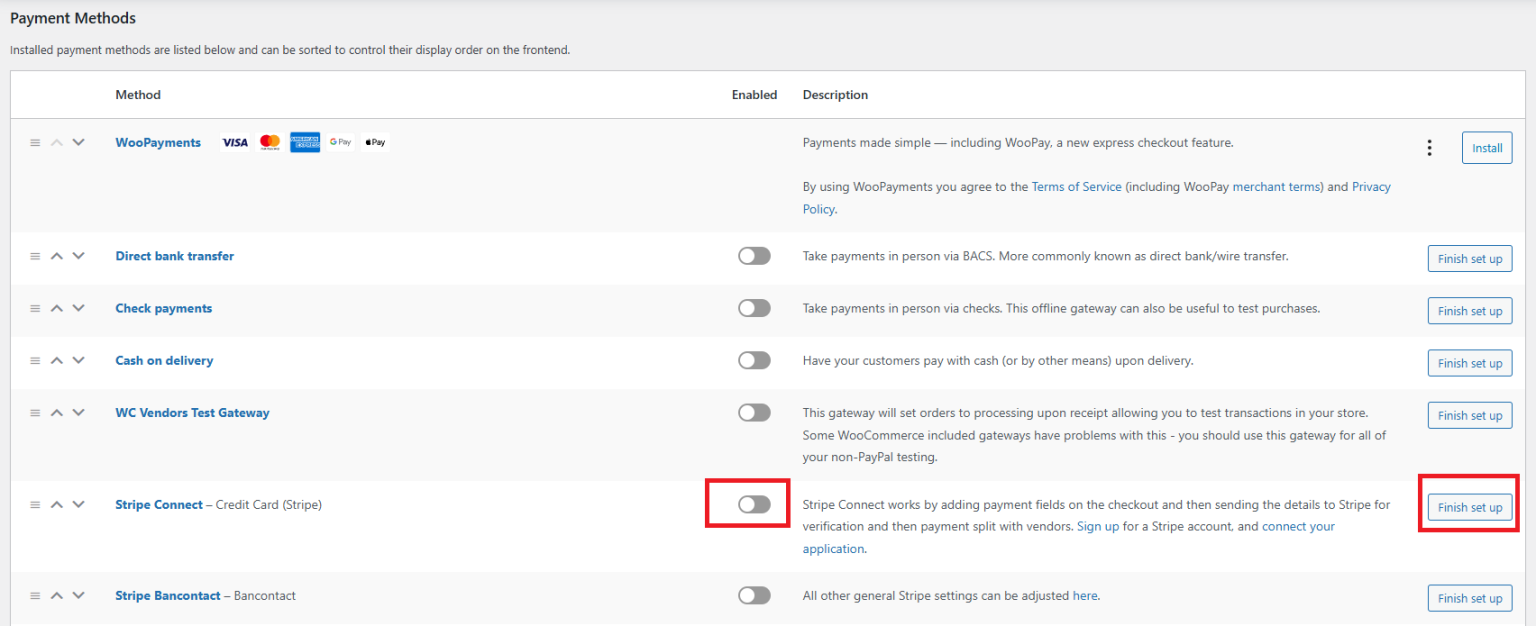The image size is (1536, 626).
Task: Click the reorder handle next to Stripe Connect
Action: click(x=35, y=504)
